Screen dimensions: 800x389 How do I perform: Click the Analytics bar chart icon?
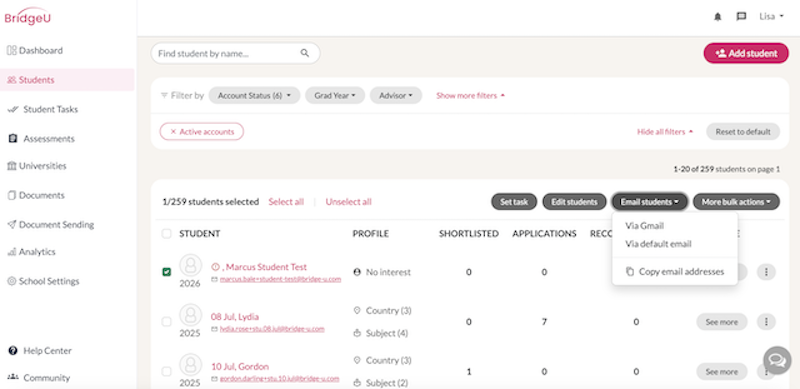12,252
